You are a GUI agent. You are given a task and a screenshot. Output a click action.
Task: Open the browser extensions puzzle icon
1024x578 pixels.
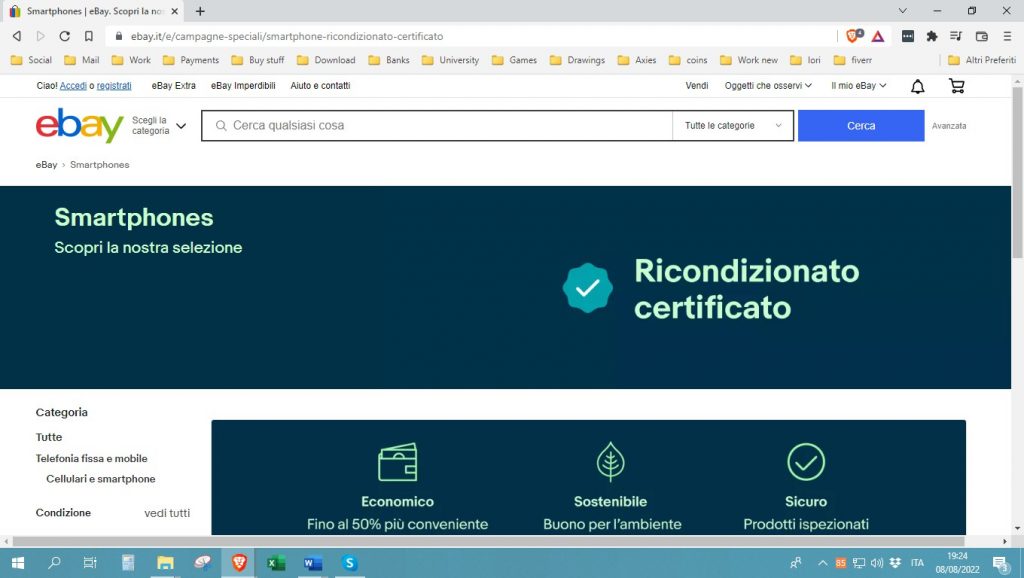932,36
